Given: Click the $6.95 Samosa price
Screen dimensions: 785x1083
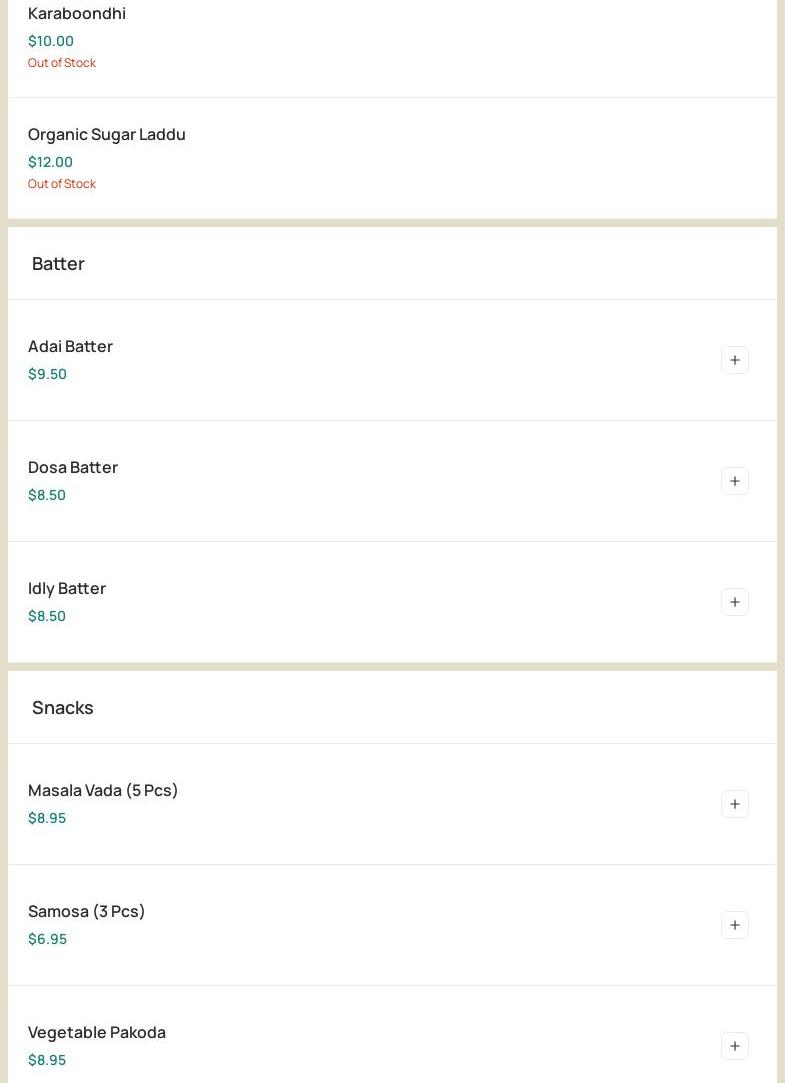Looking at the screenshot, I should click(47, 939).
